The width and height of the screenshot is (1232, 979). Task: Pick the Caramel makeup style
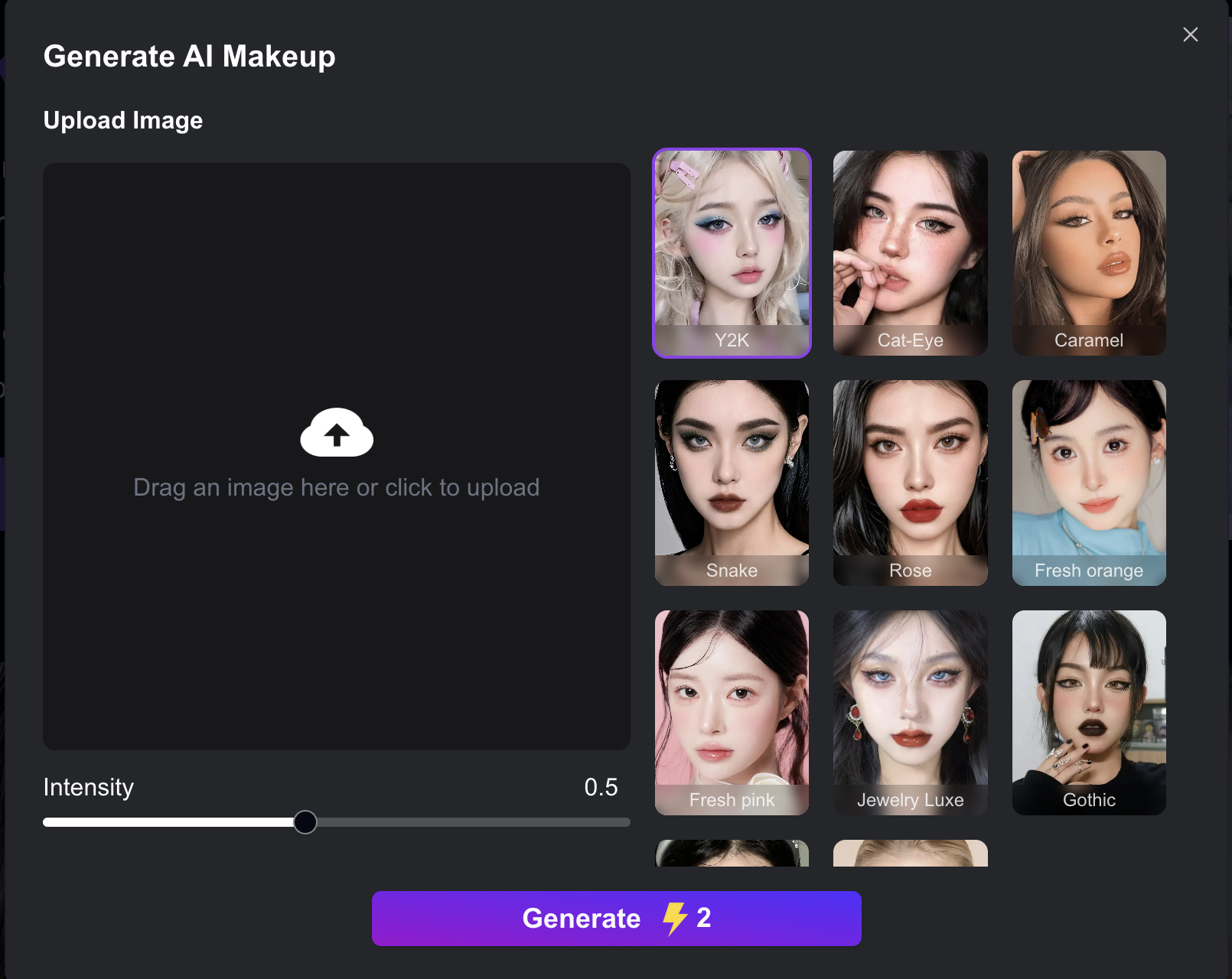pyautogui.click(x=1089, y=253)
